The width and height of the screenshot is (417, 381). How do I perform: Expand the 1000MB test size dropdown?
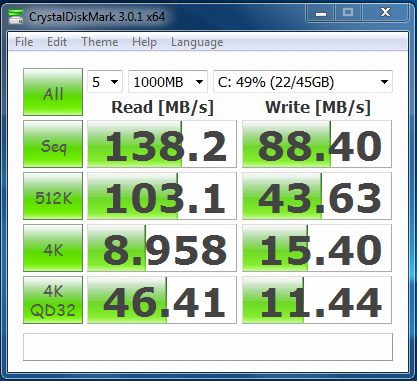(x=168, y=82)
